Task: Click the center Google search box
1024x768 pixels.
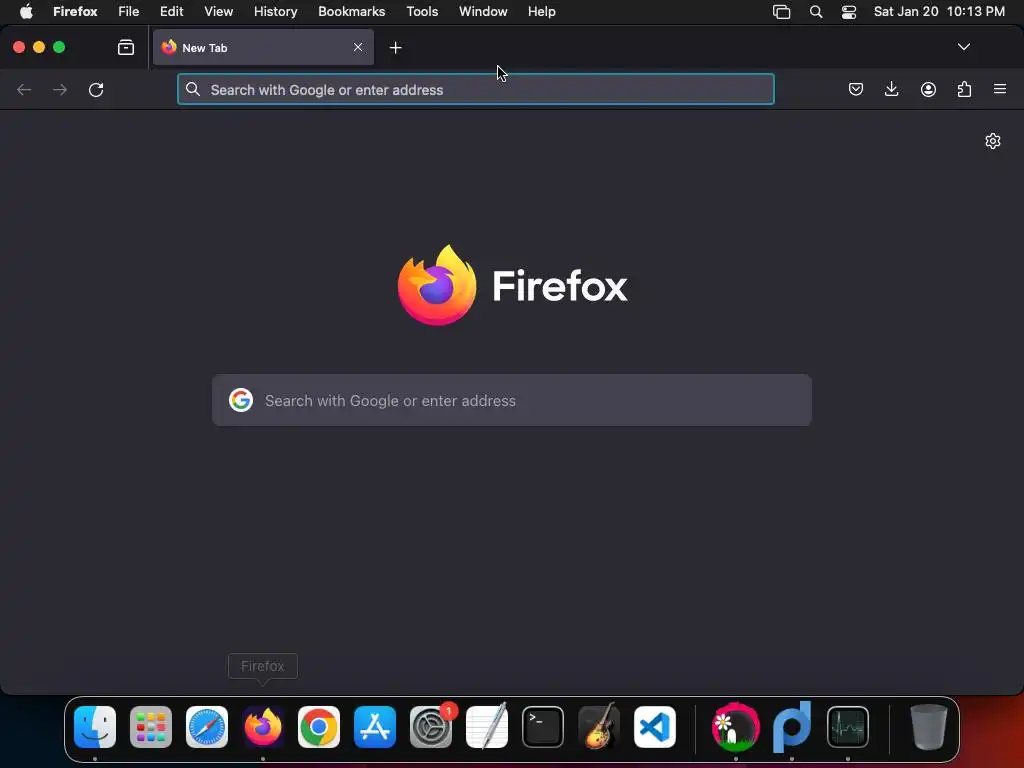Action: click(x=511, y=400)
